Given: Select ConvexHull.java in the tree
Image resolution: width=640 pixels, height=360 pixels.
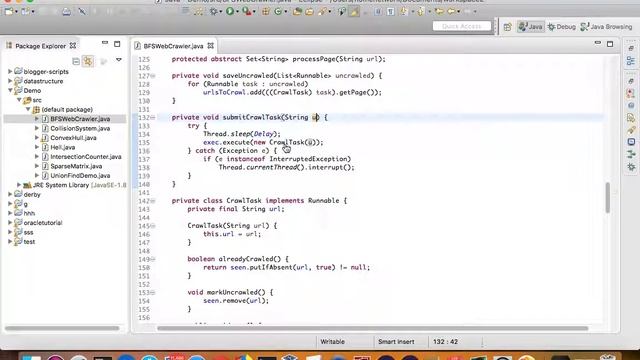Looking at the screenshot, I should click(x=73, y=138).
